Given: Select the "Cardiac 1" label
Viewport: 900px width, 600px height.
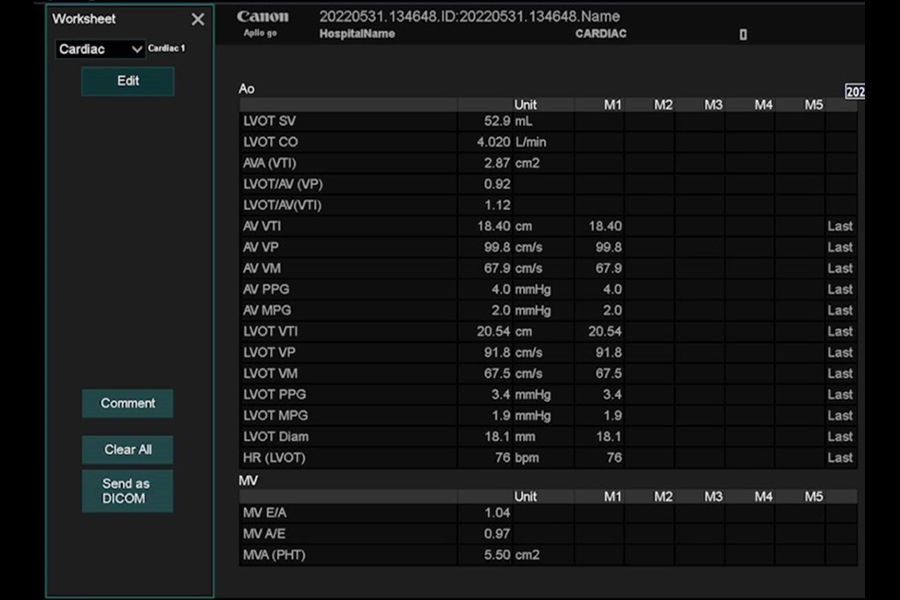Looking at the screenshot, I should [166, 48].
